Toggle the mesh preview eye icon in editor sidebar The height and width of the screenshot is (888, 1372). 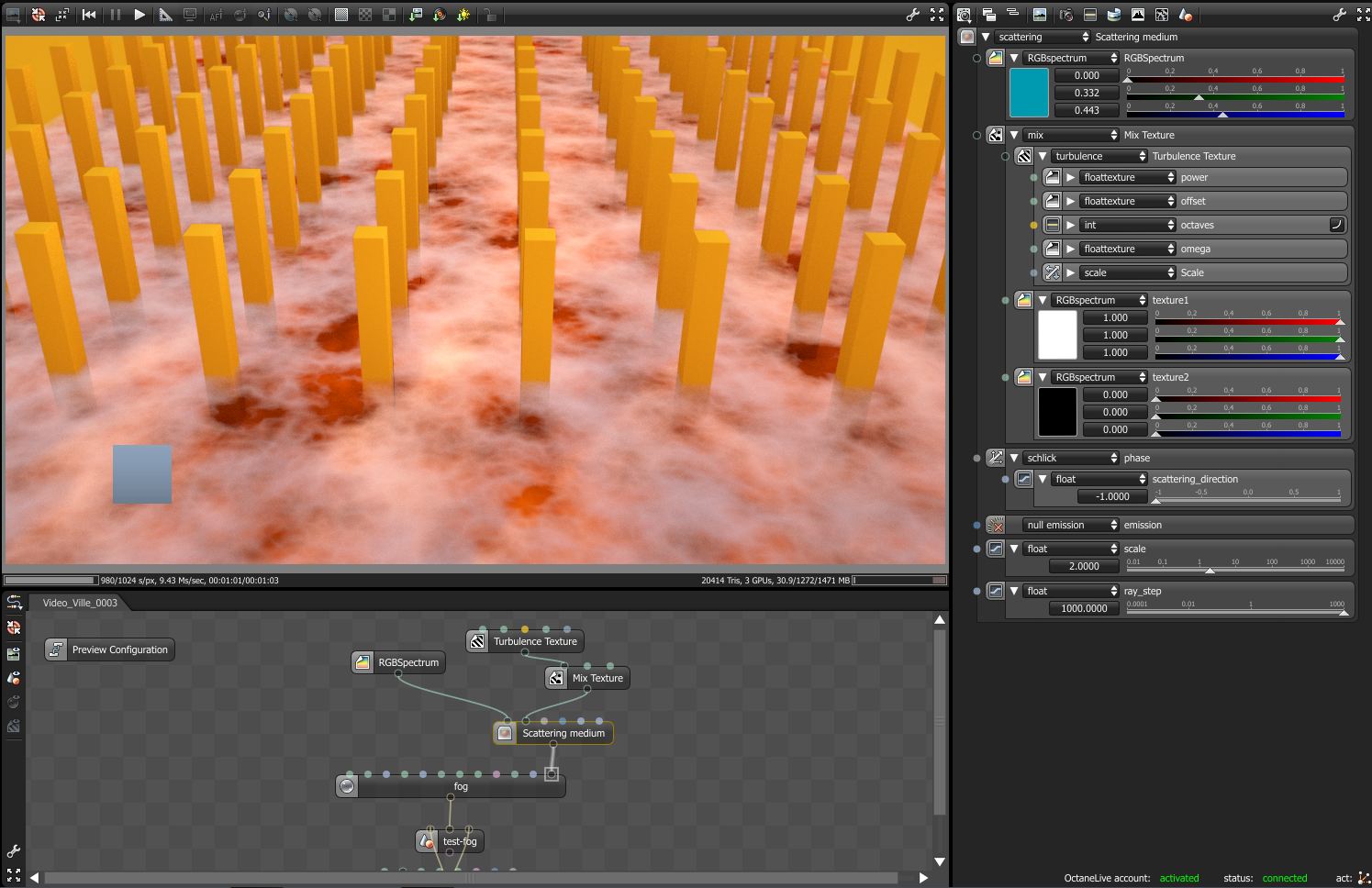click(14, 678)
